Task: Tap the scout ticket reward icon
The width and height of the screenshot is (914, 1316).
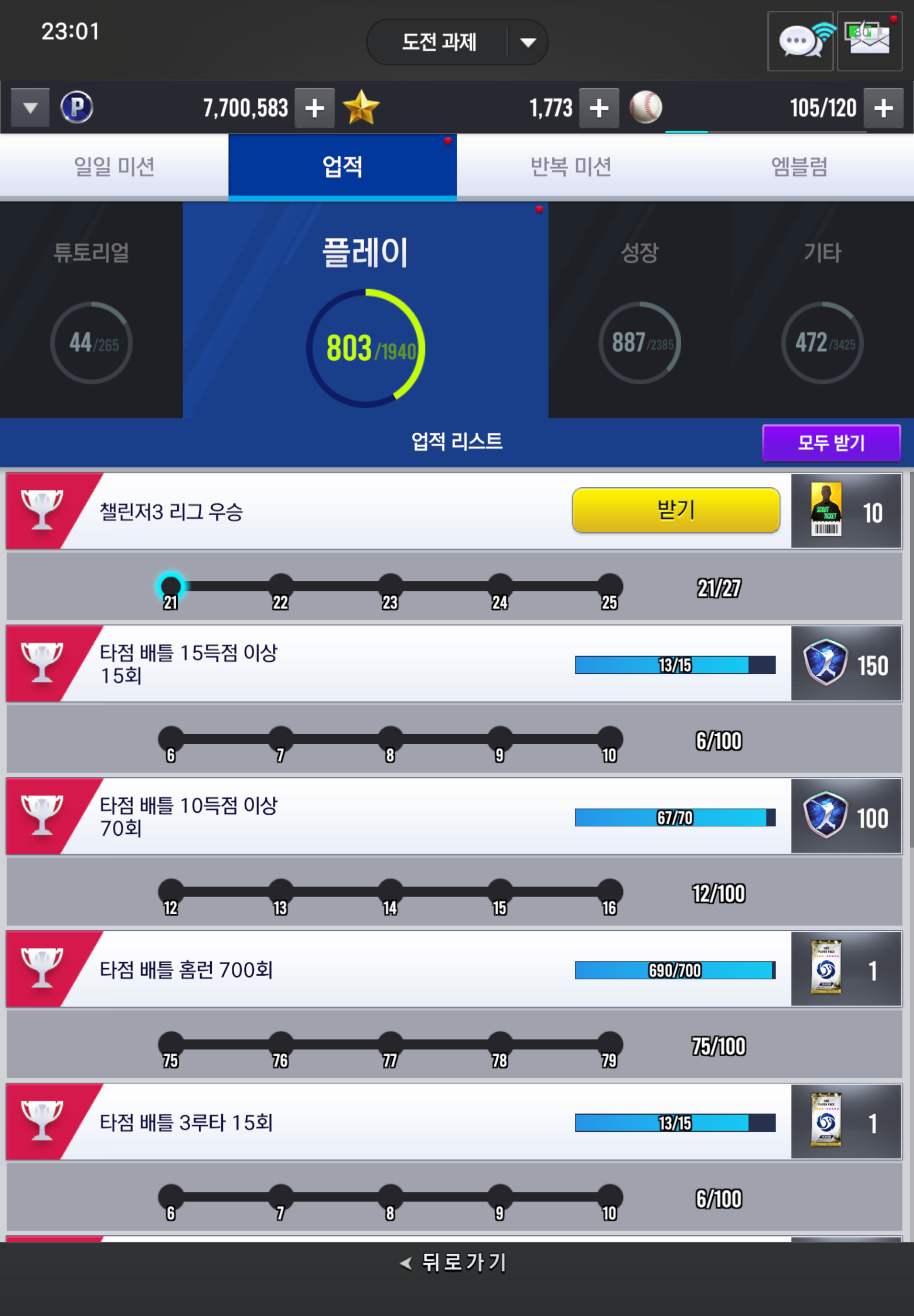Action: (826, 510)
